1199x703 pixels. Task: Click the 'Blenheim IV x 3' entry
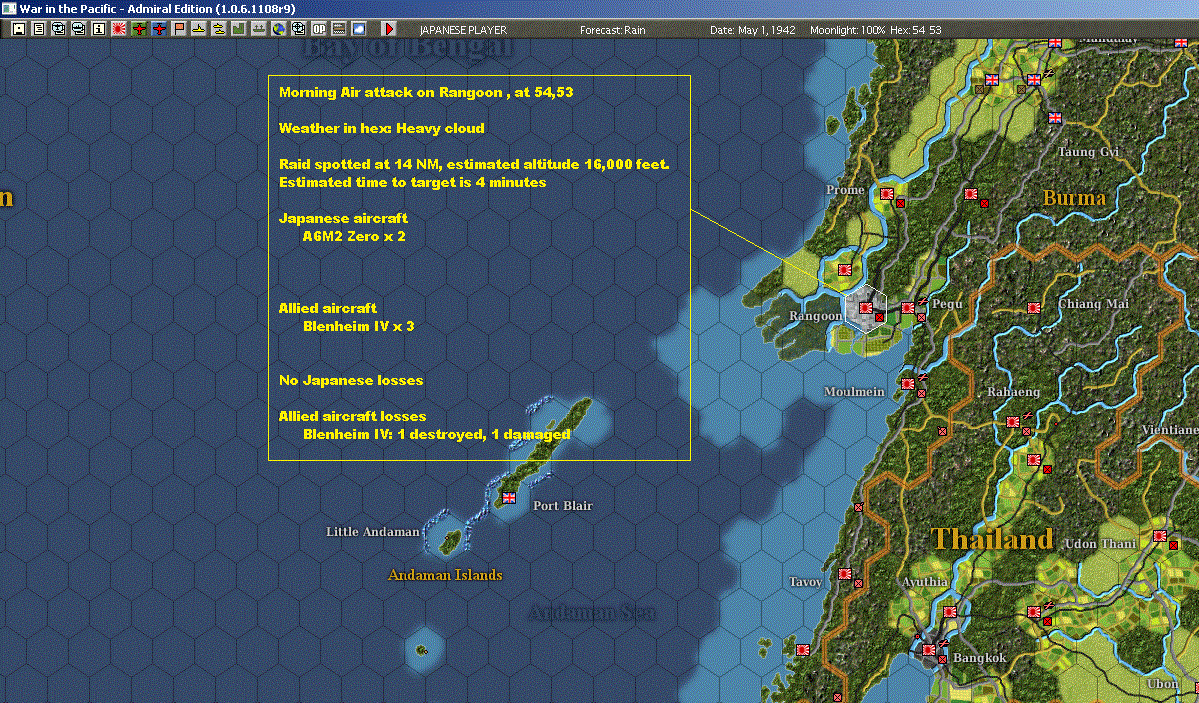tap(359, 326)
